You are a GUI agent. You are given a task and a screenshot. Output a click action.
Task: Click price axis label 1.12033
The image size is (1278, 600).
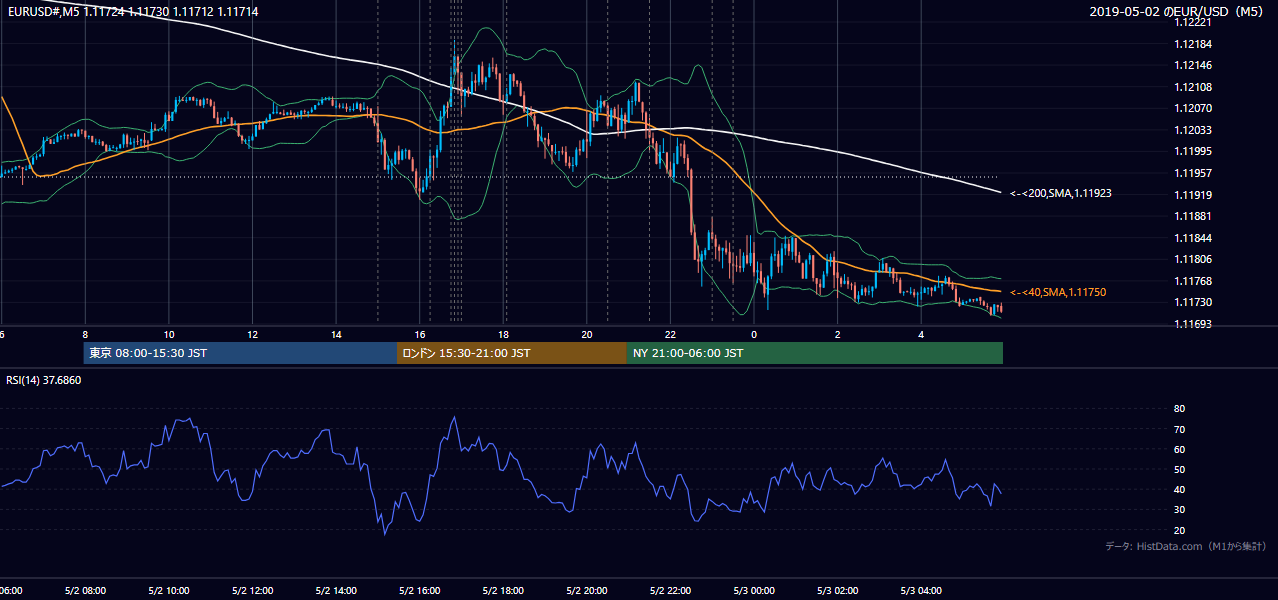(x=1193, y=130)
